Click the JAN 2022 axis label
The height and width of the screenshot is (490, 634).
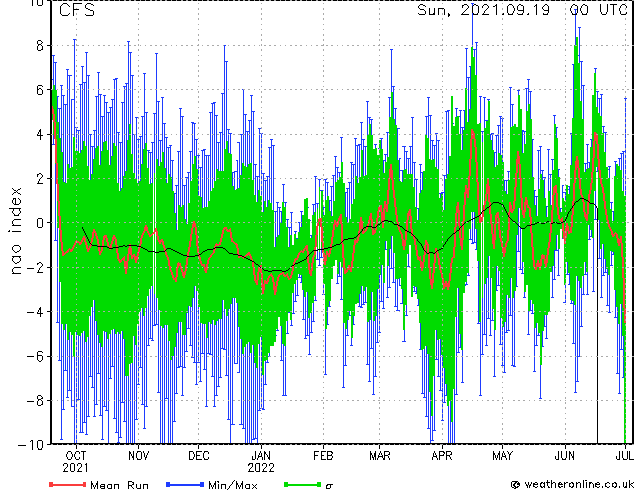(261, 462)
